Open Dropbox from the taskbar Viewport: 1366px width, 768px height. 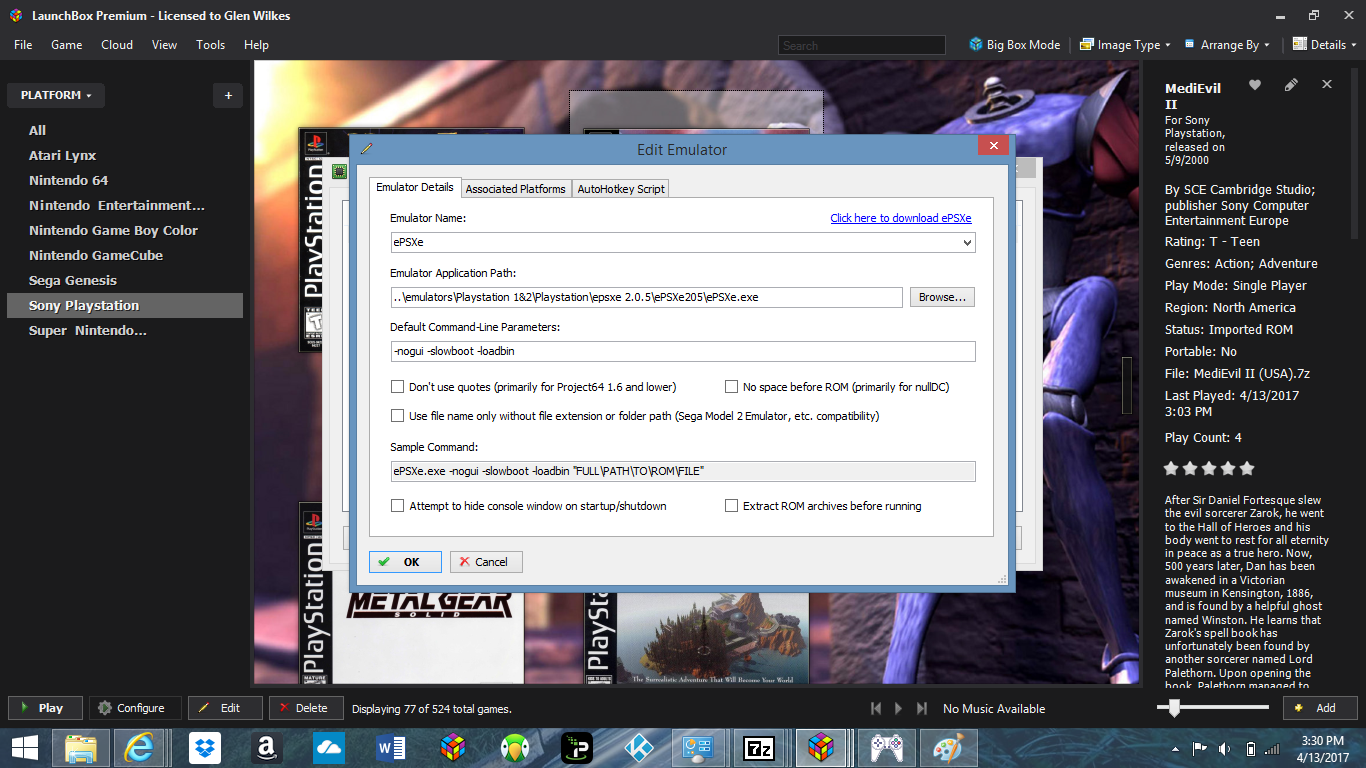pyautogui.click(x=206, y=747)
